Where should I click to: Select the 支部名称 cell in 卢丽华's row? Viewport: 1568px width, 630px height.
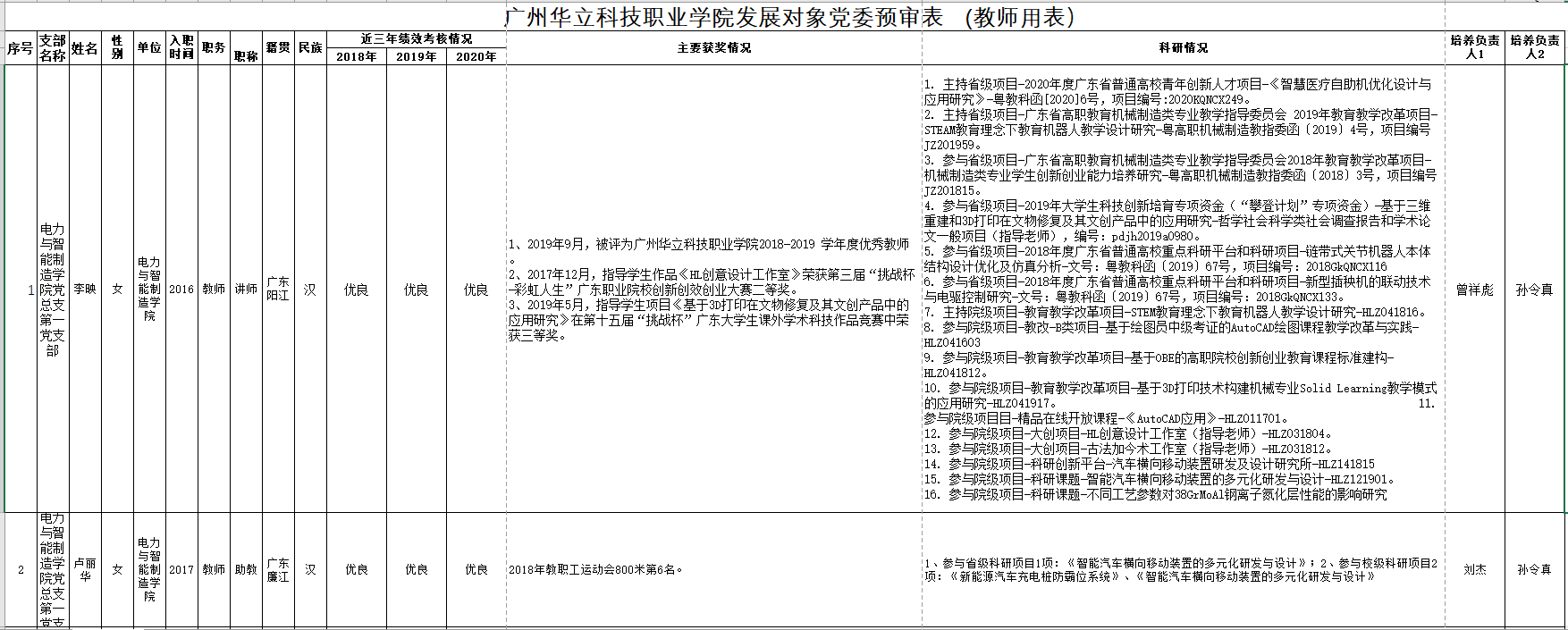53,570
